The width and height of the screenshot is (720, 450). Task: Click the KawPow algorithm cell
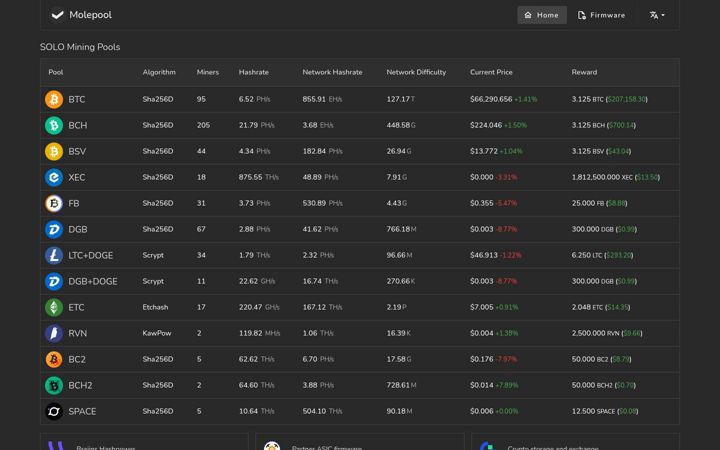click(x=157, y=333)
